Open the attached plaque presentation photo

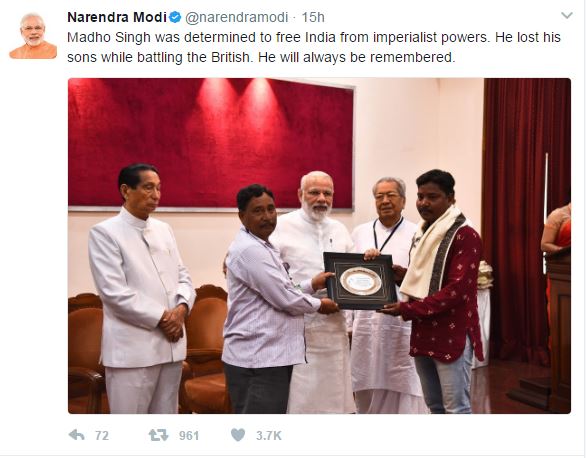(319, 246)
